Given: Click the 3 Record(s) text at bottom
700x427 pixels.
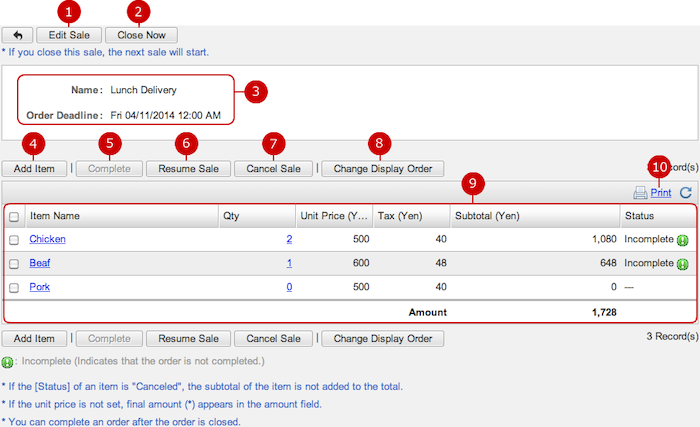Looking at the screenshot, I should point(672,336).
